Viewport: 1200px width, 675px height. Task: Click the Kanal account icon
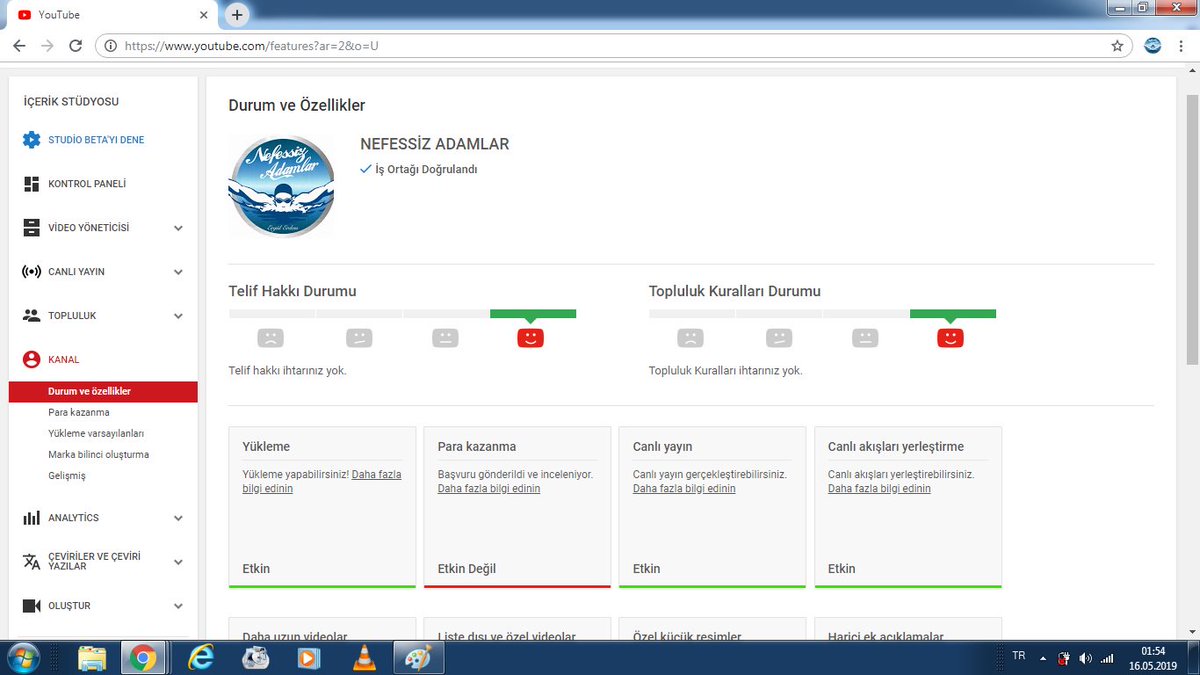[x=31, y=359]
